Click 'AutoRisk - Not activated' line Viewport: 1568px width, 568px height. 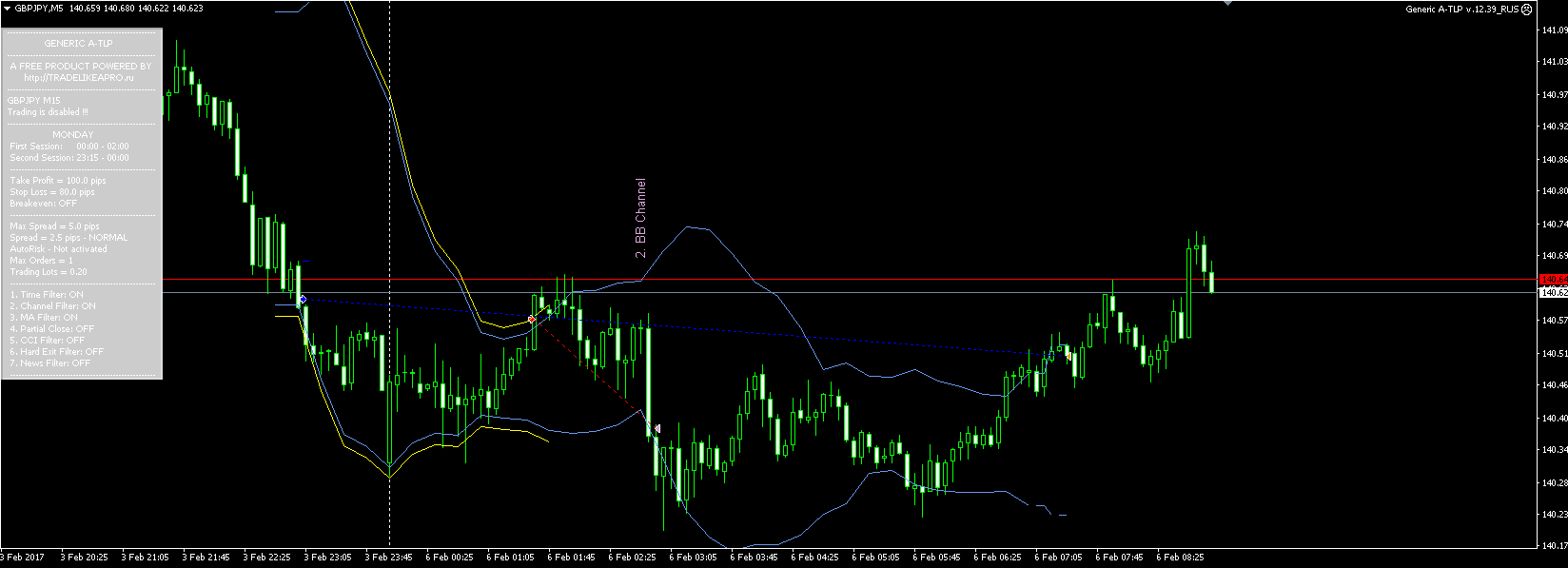(x=58, y=248)
